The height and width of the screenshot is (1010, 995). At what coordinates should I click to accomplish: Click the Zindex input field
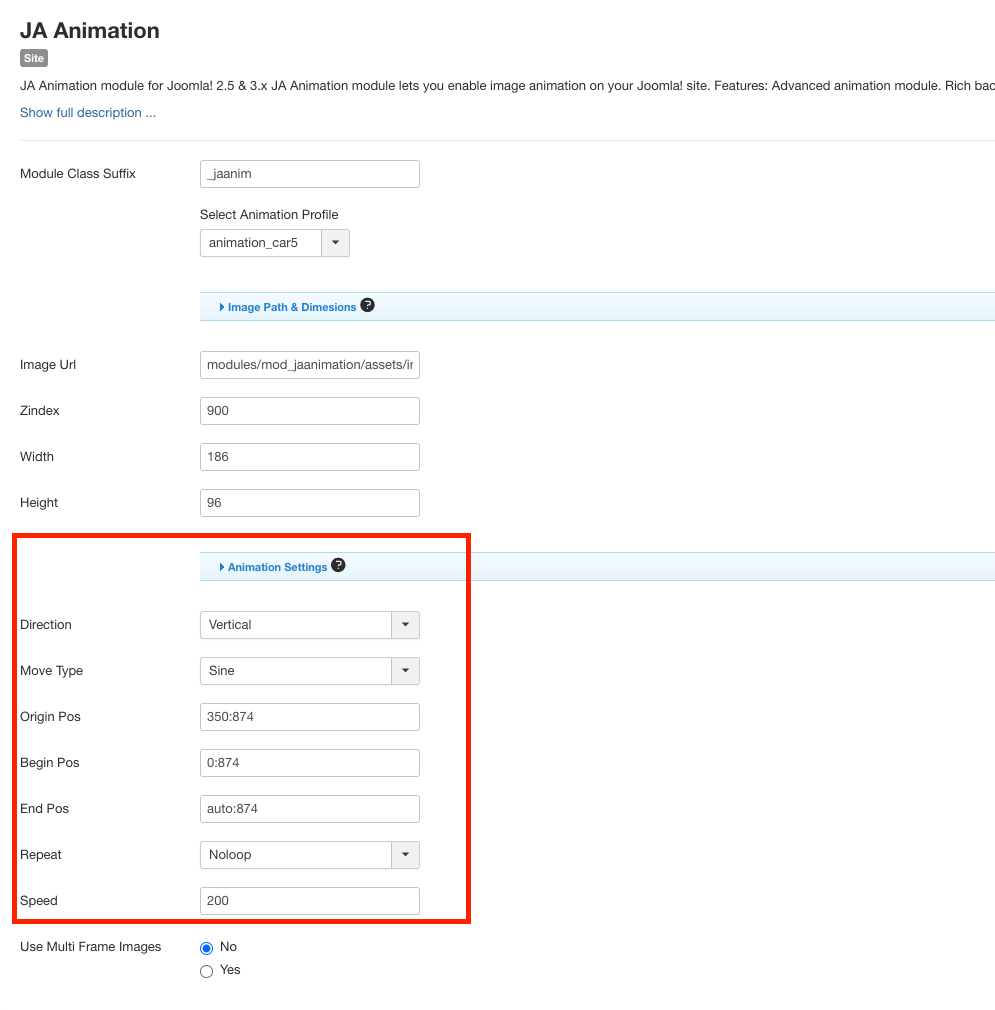click(x=309, y=411)
